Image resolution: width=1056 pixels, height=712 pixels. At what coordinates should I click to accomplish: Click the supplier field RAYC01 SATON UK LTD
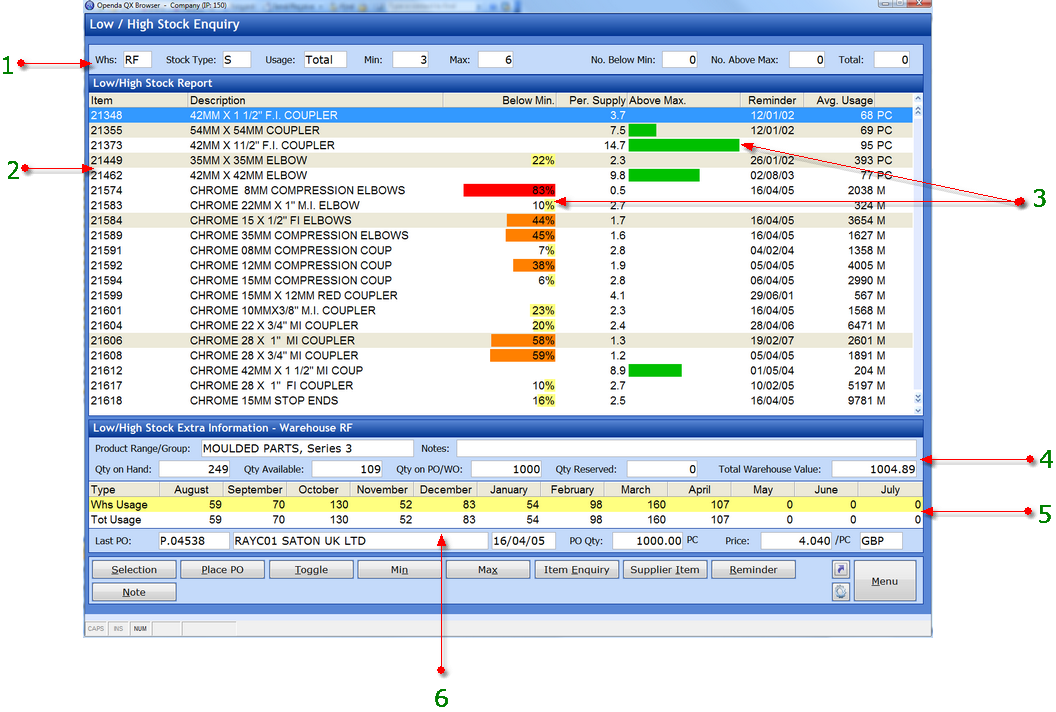click(360, 541)
